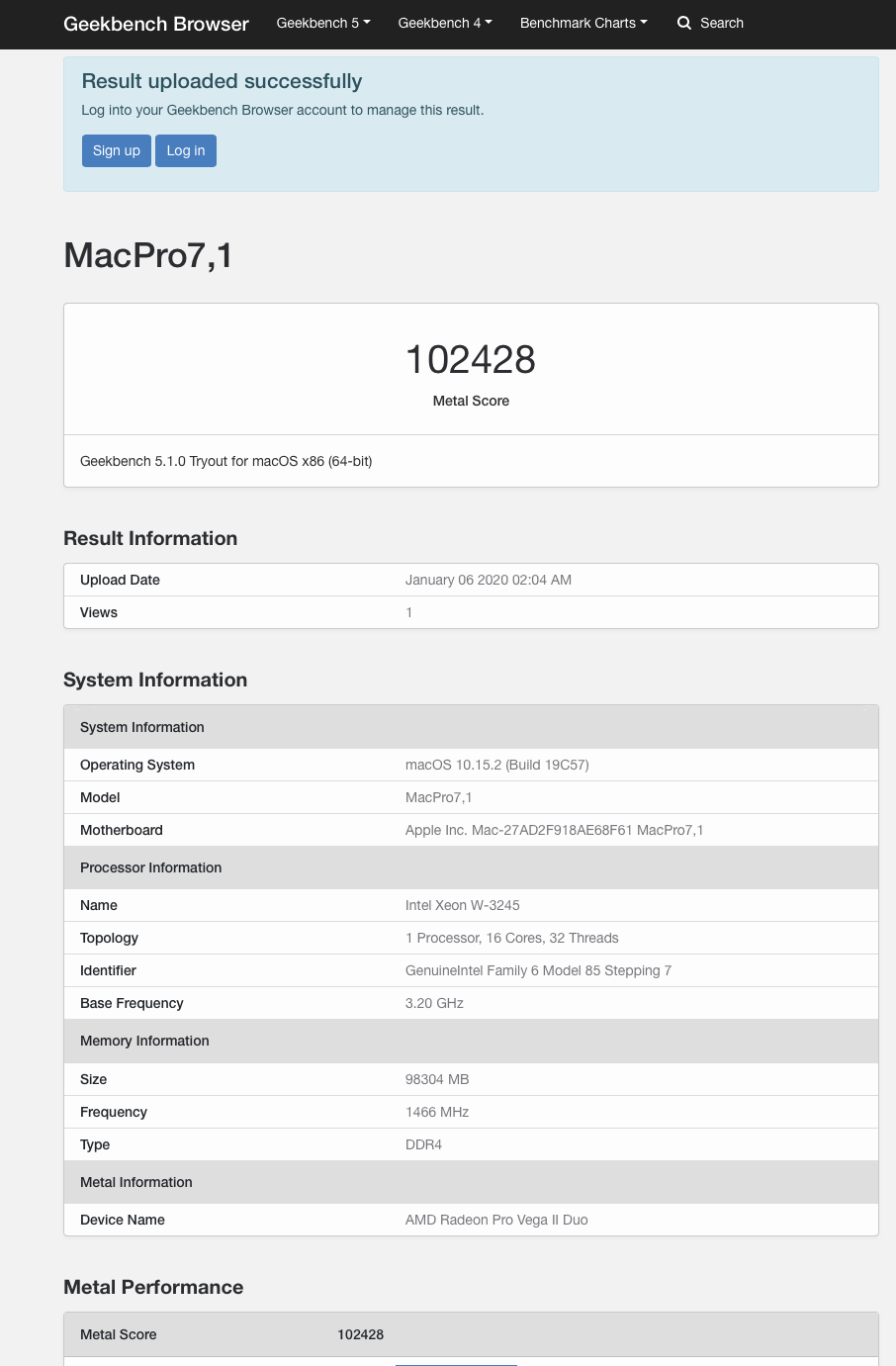Click the Memory Information table header
Viewport: 896px width, 1366px height.
[471, 1041]
